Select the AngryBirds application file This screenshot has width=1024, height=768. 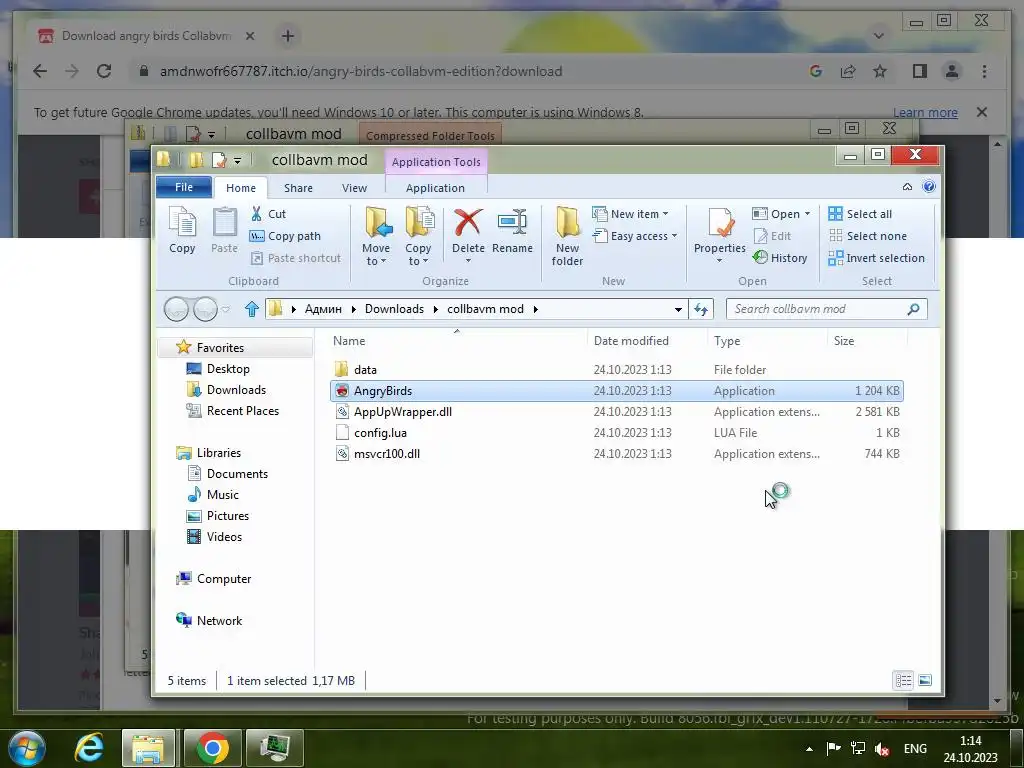[616, 391]
